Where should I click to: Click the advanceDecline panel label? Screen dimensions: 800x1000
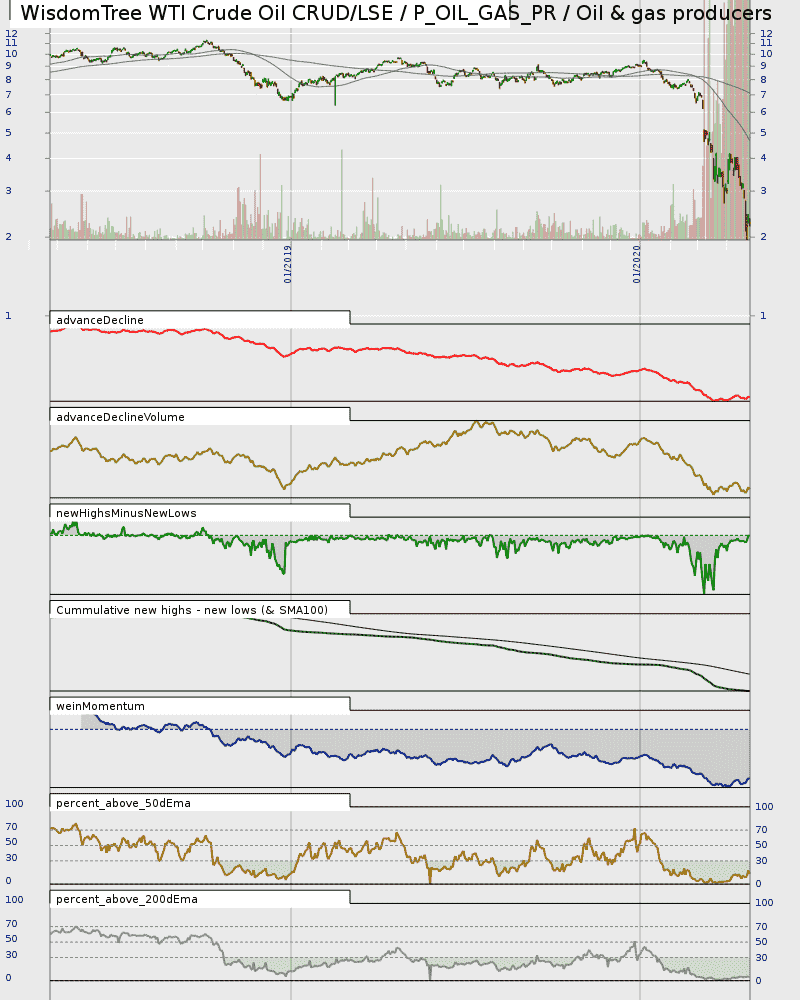coord(100,320)
